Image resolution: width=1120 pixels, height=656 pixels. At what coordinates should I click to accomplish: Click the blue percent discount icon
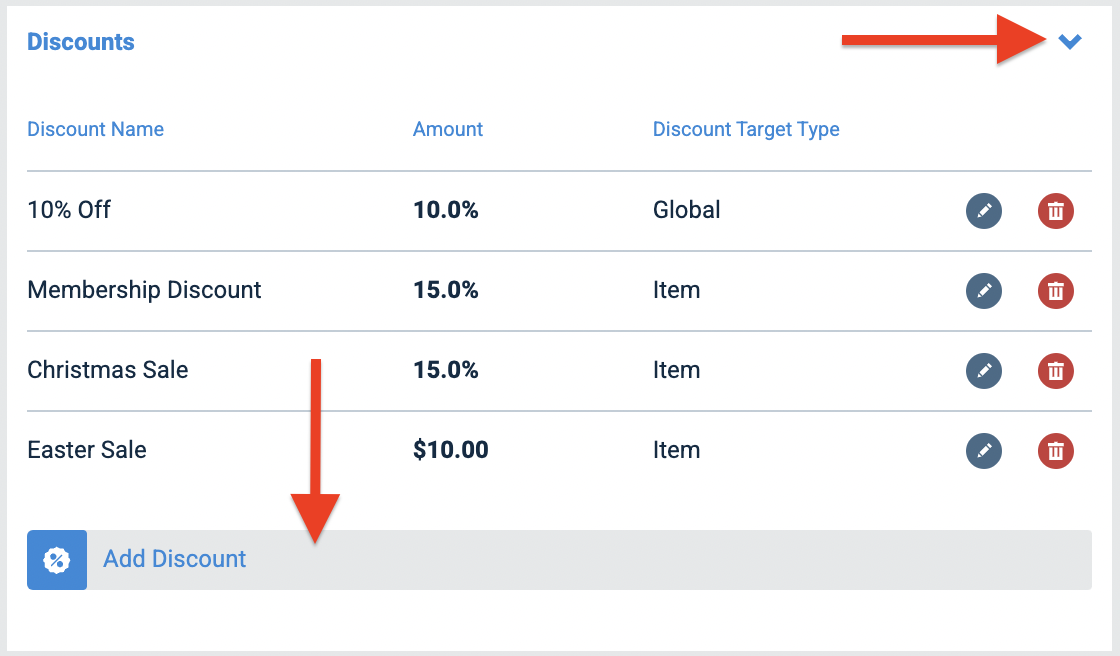coord(57,559)
